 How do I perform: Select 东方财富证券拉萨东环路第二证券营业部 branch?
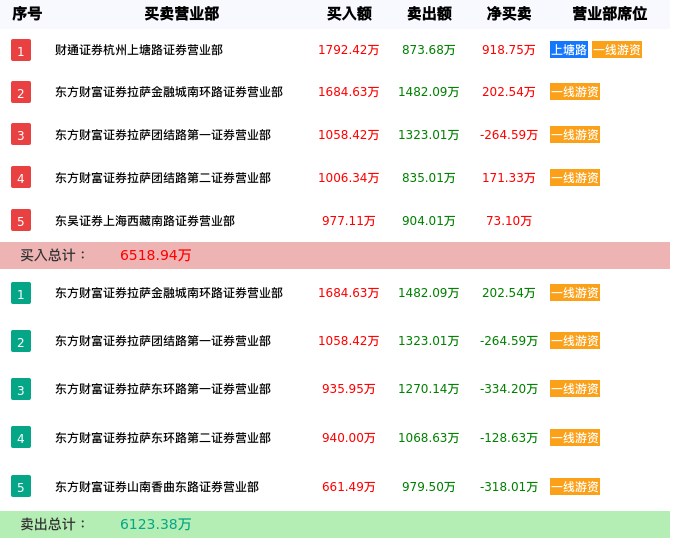click(x=163, y=438)
